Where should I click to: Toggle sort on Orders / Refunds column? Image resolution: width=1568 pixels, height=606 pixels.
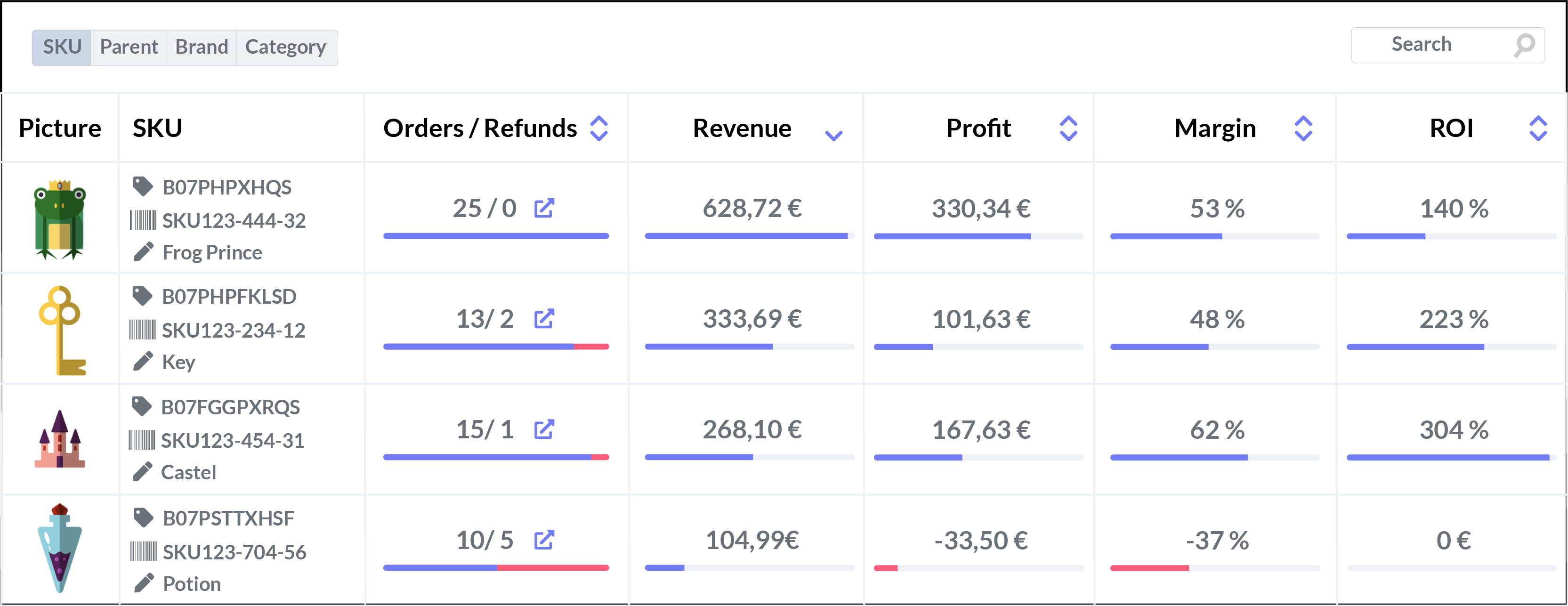coord(599,129)
